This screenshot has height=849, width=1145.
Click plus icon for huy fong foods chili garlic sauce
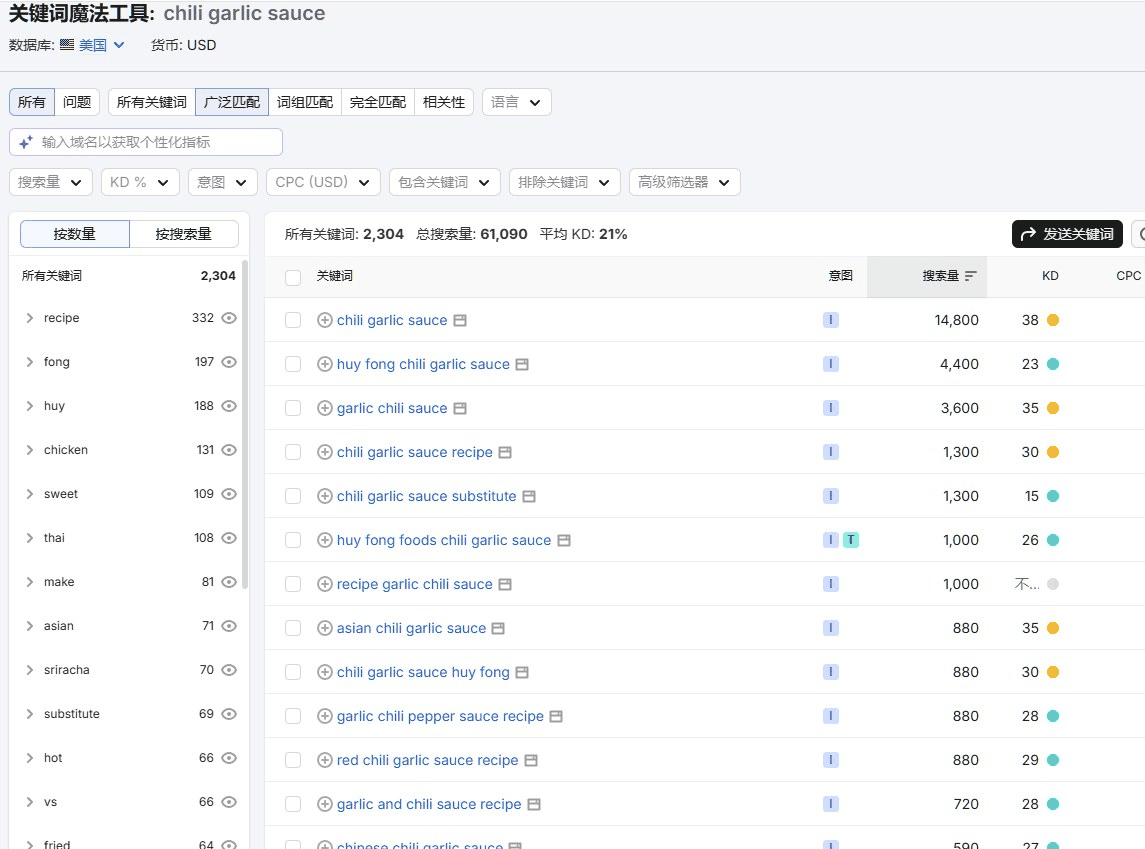[325, 540]
